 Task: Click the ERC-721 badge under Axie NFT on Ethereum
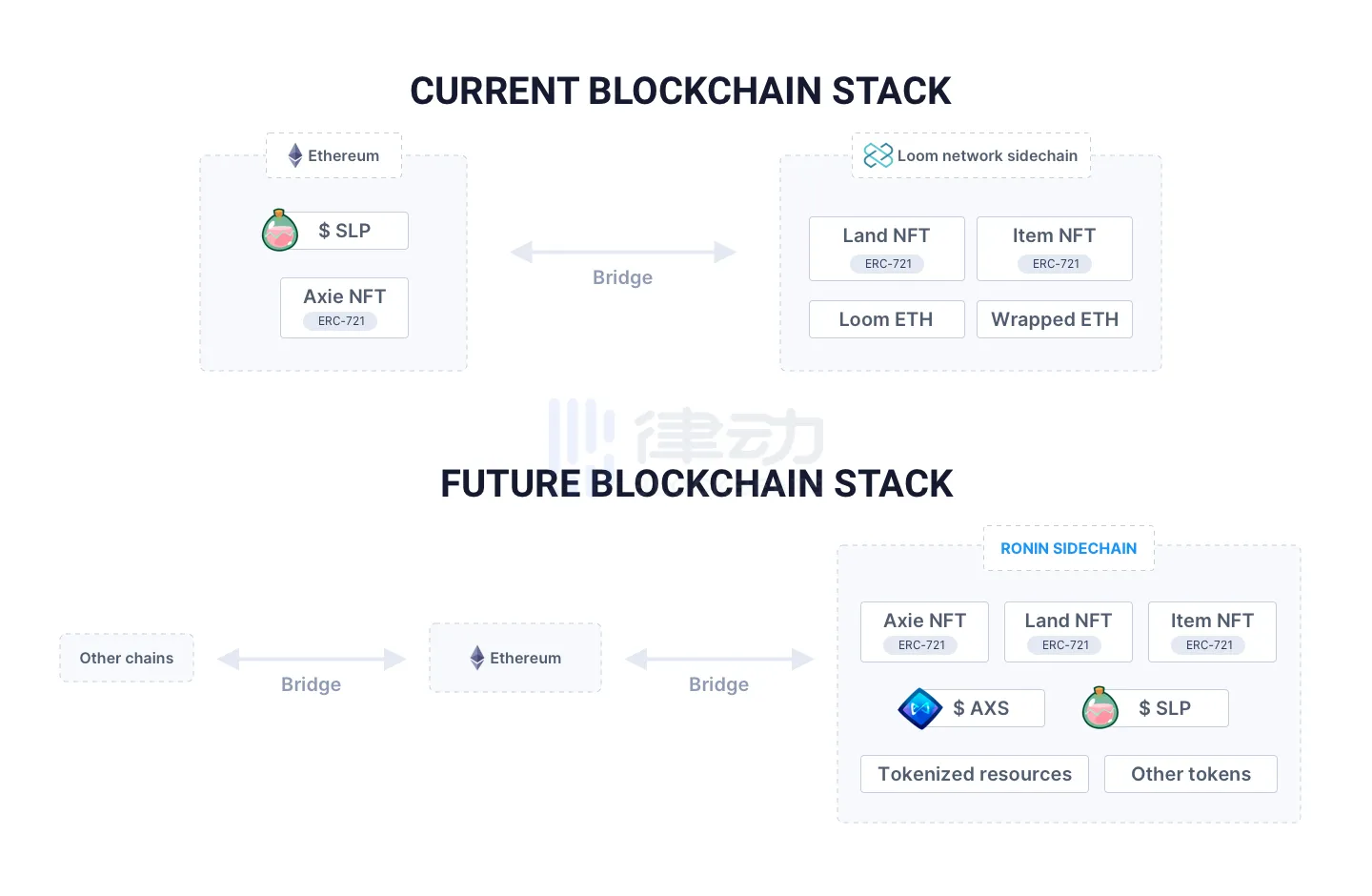[341, 321]
